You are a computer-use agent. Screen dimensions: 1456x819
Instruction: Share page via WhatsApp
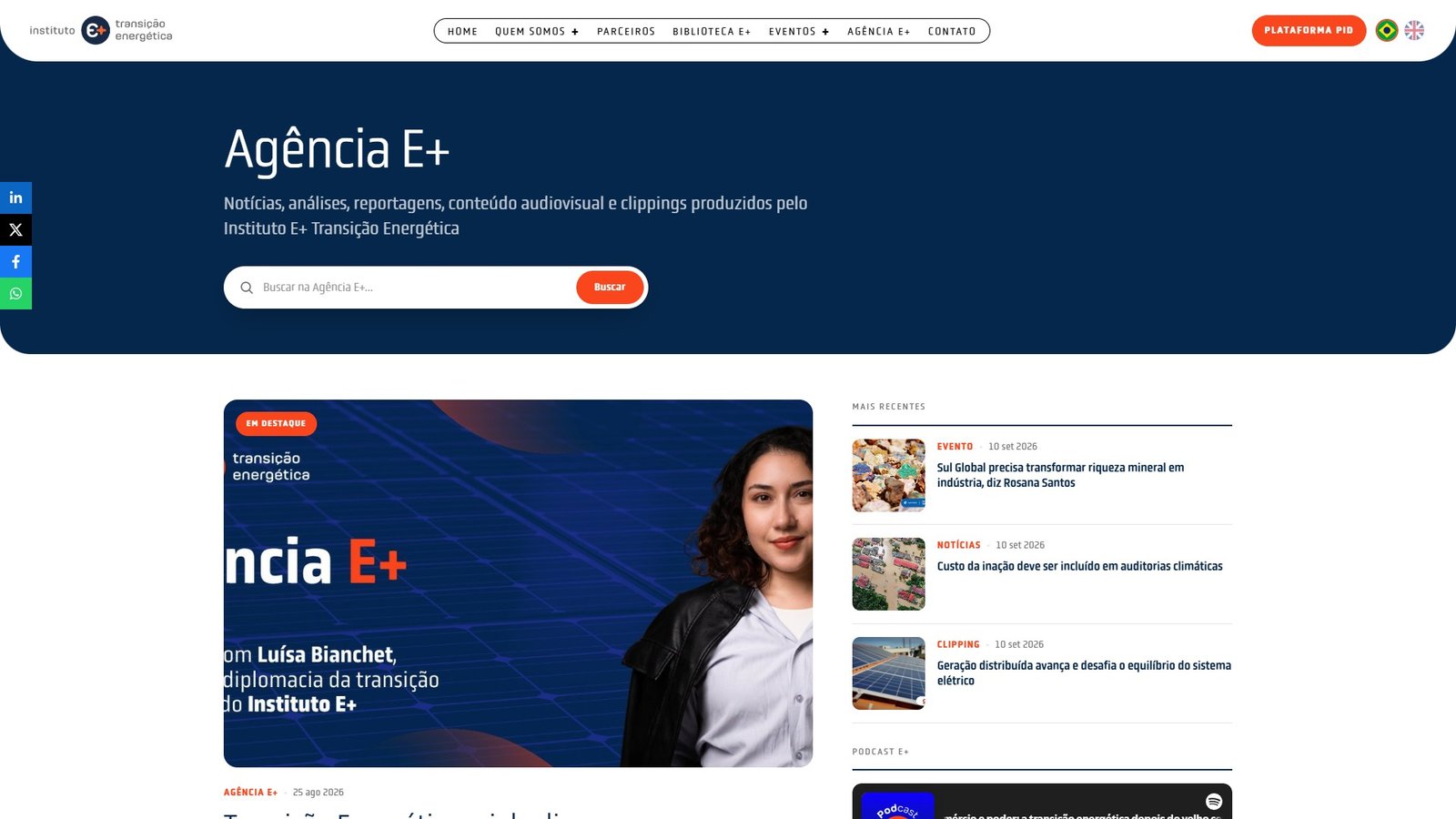15,293
